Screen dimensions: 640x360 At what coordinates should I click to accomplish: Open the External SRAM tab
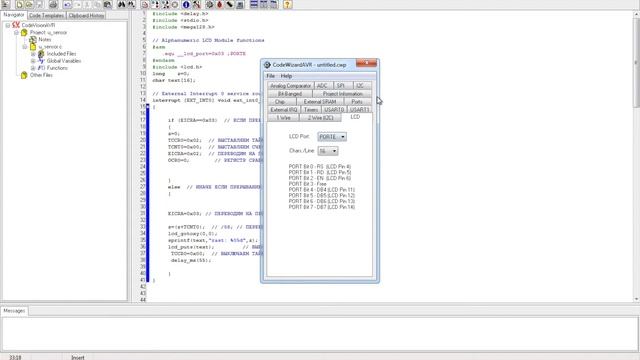coord(320,102)
